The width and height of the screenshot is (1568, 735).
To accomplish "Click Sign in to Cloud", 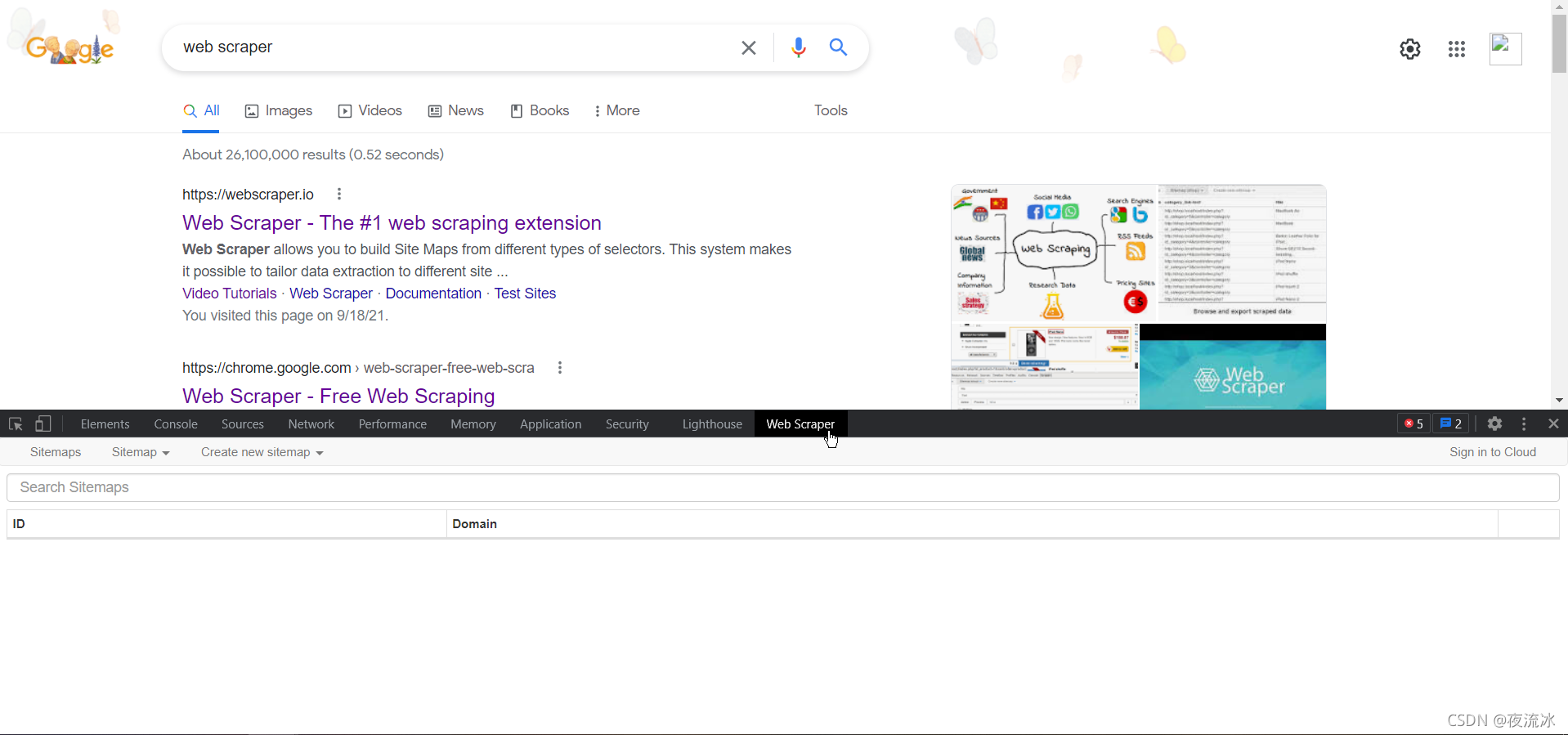I will point(1493,452).
